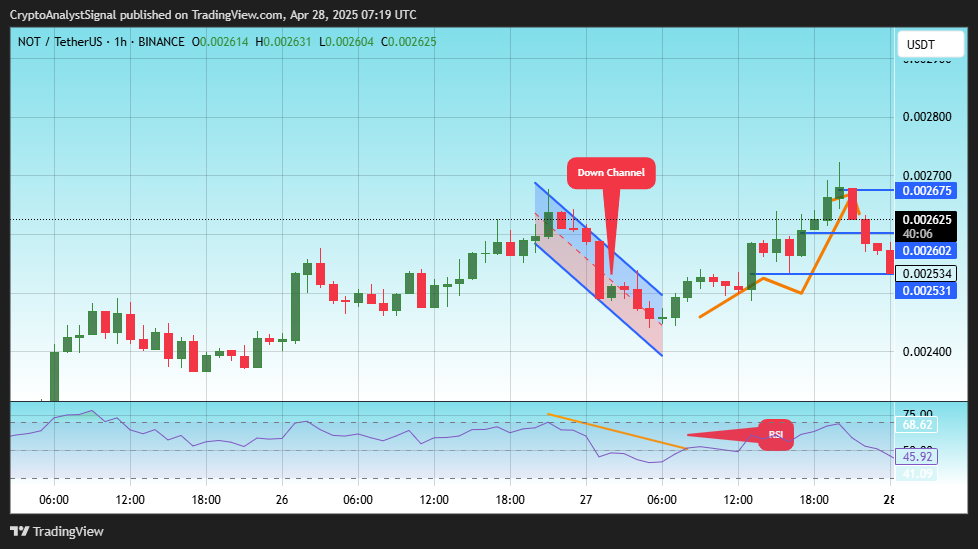Click the 0.002531 blue price label
The image size is (978, 549).
pyautogui.click(x=926, y=291)
